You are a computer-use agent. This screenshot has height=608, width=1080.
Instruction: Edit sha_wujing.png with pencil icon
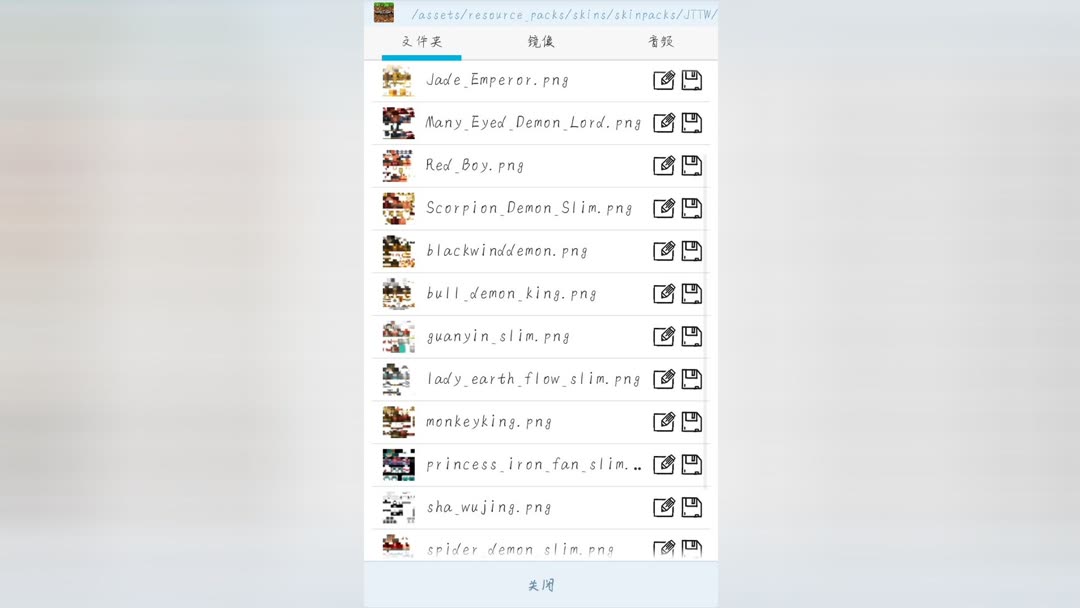tap(664, 507)
